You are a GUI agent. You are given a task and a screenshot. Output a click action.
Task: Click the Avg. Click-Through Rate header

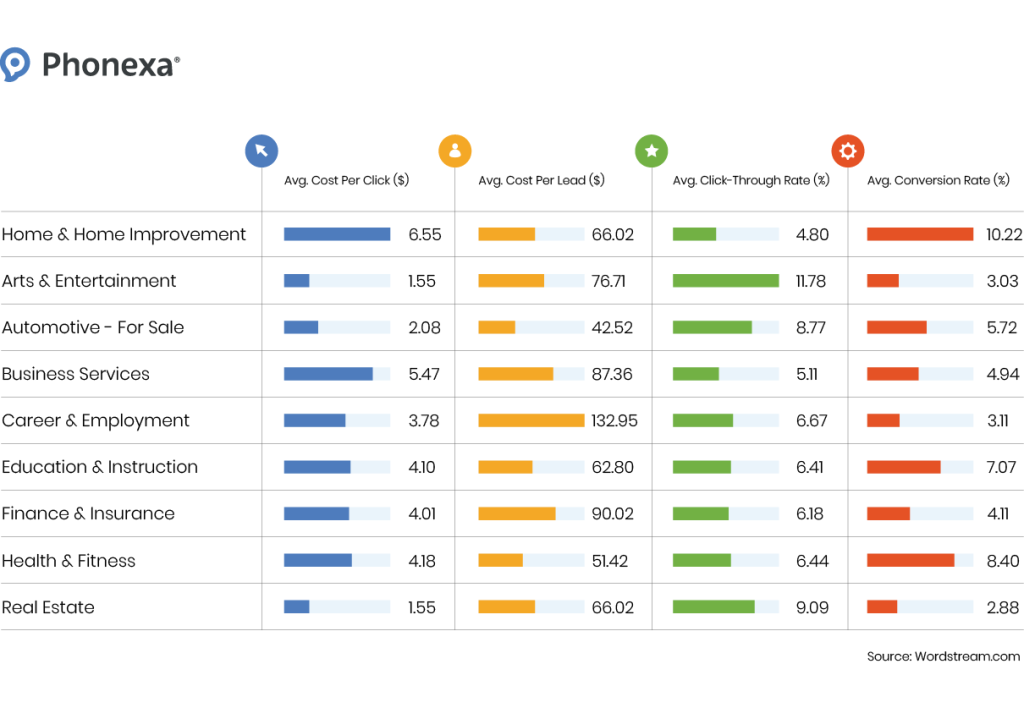(x=751, y=181)
